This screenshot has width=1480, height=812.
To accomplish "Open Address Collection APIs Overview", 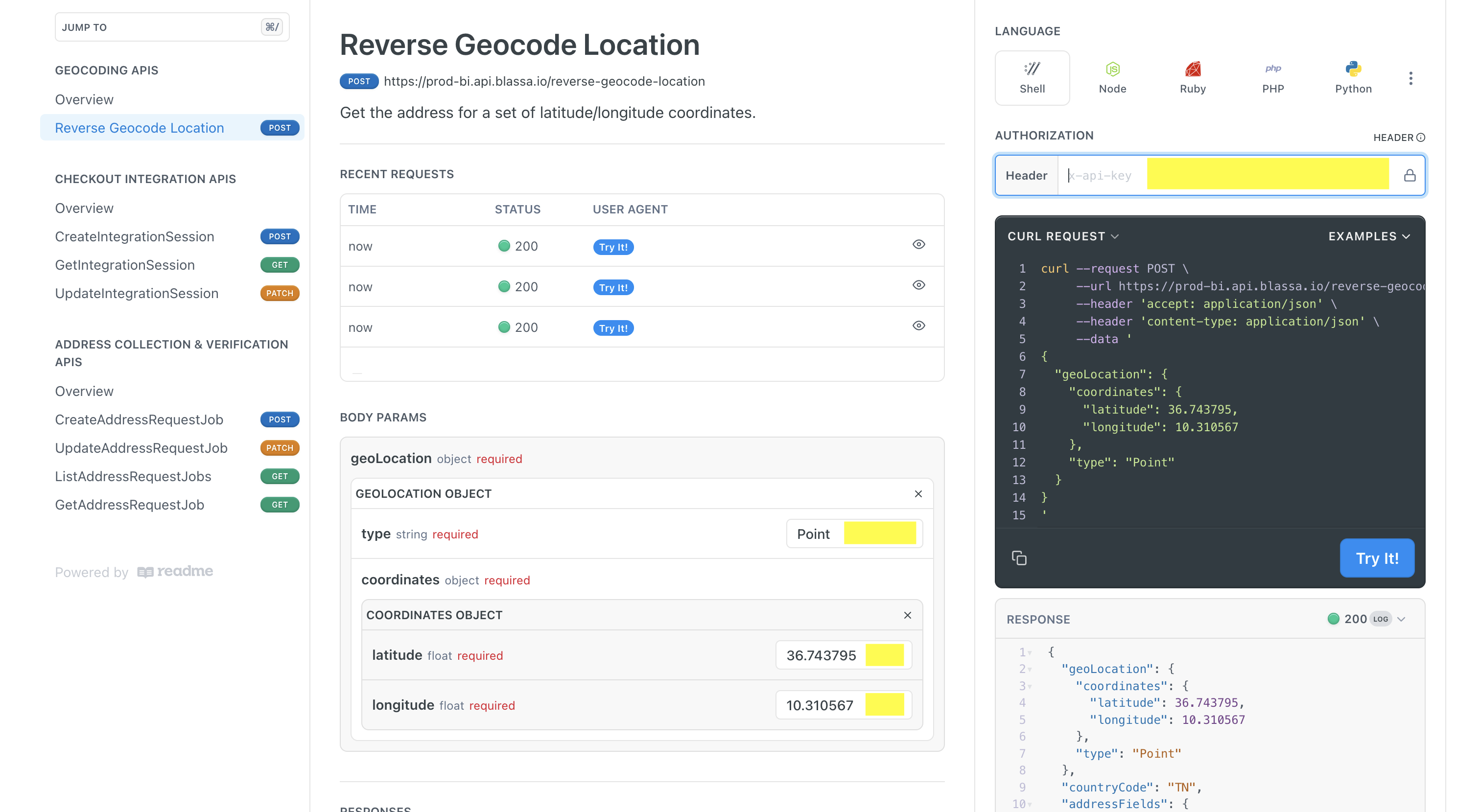I will (84, 391).
